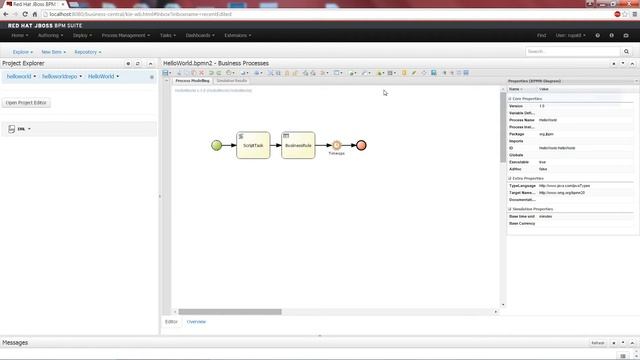
Task: Open the Save icon's dropdown arrow
Action: click(170, 73)
